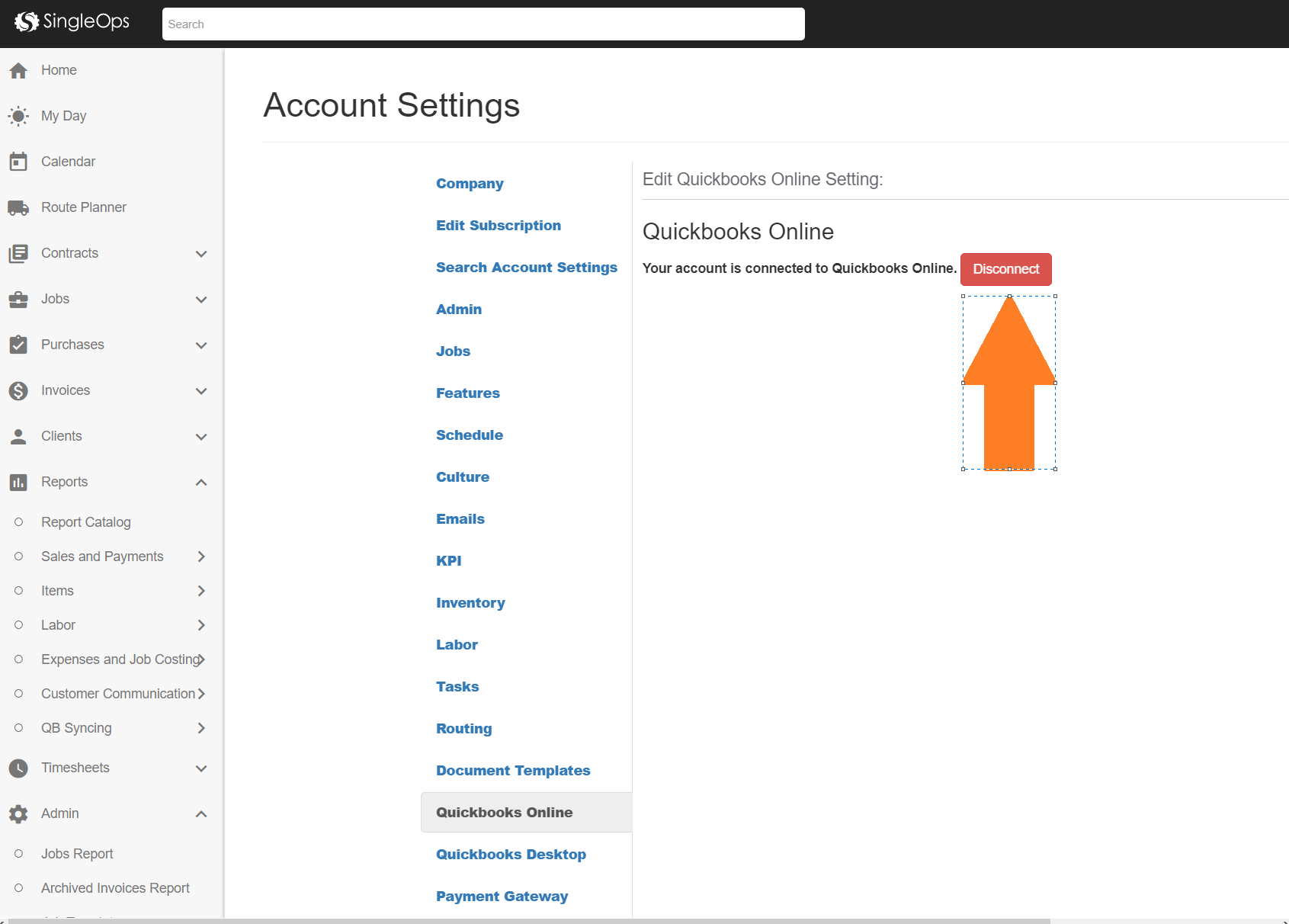
Task: Click the Purchases clipboard icon
Action: (18, 345)
